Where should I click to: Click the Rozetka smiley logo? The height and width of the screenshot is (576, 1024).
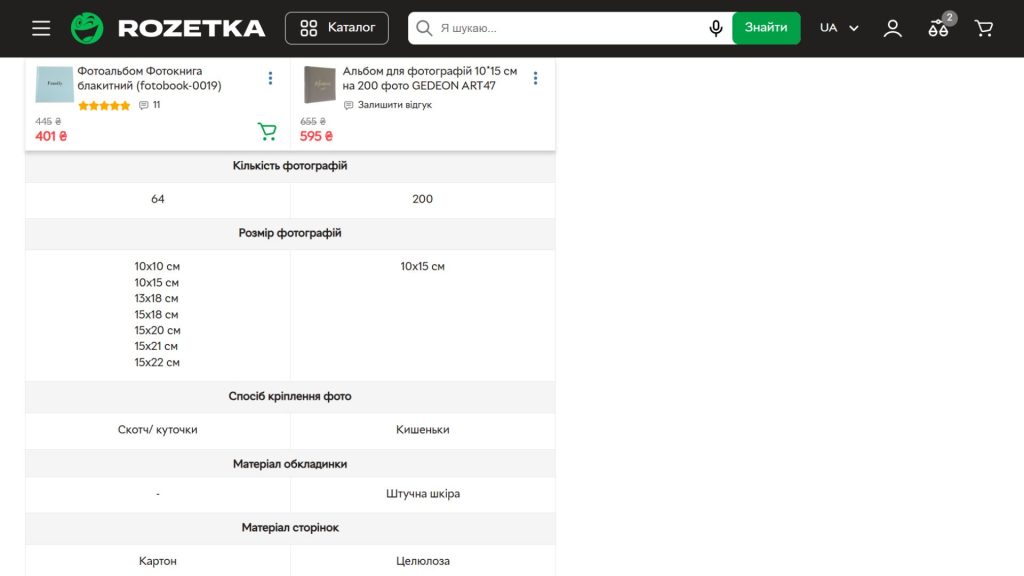pyautogui.click(x=87, y=28)
